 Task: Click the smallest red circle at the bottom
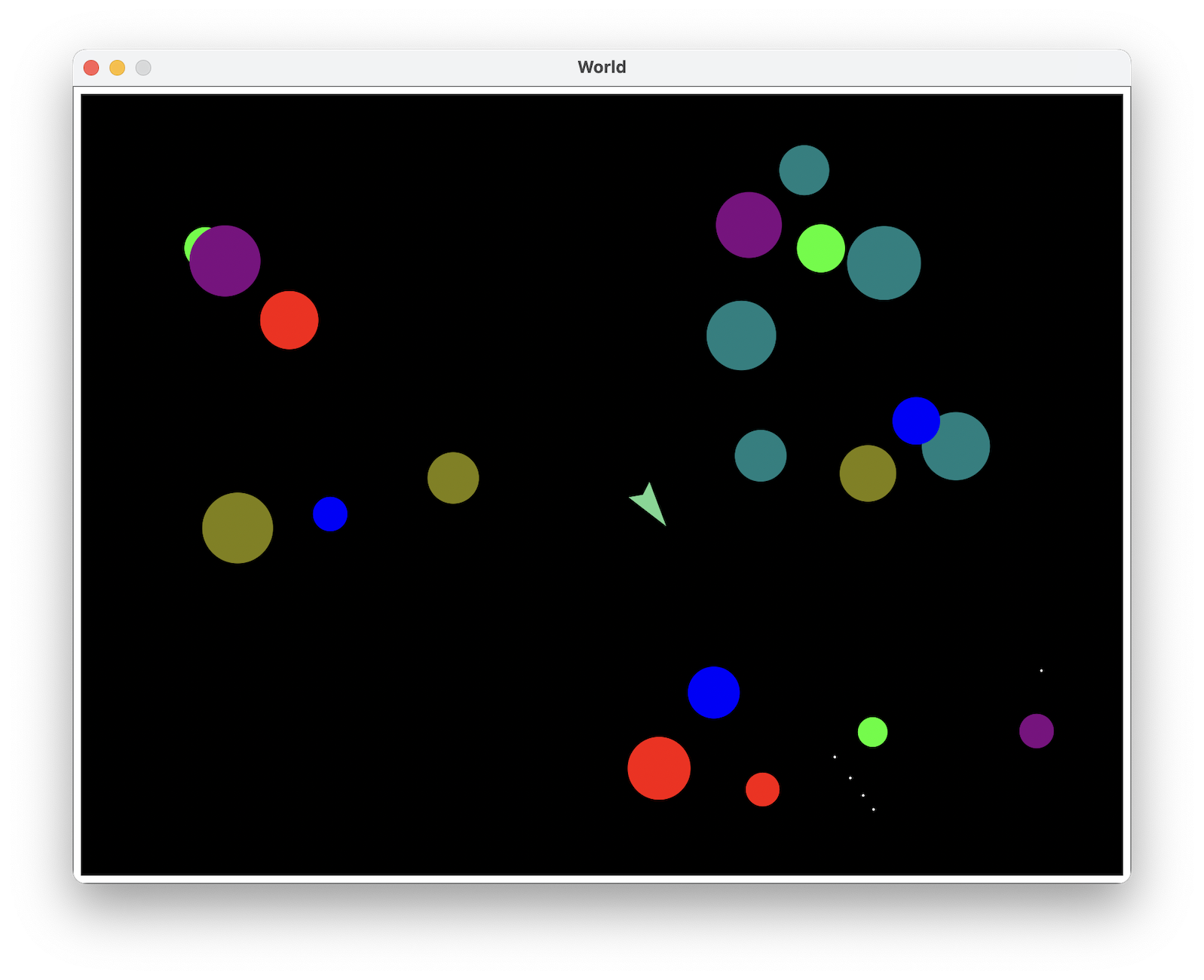(x=762, y=789)
